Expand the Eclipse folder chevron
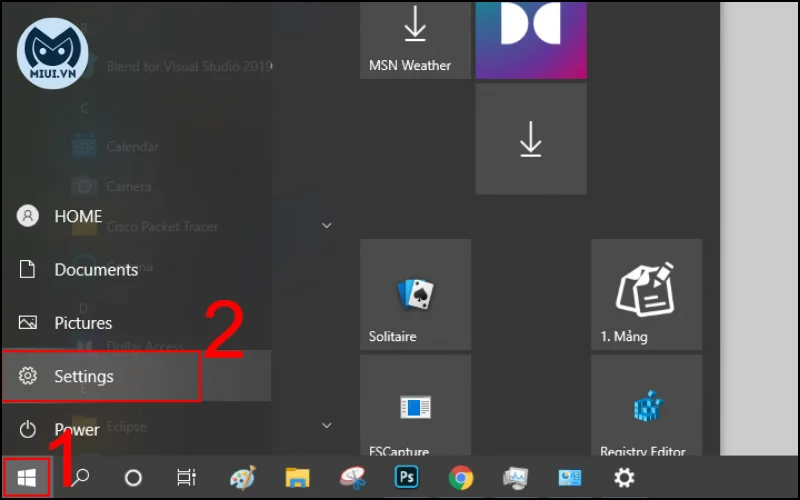Viewport: 800px width, 500px height. 327,425
